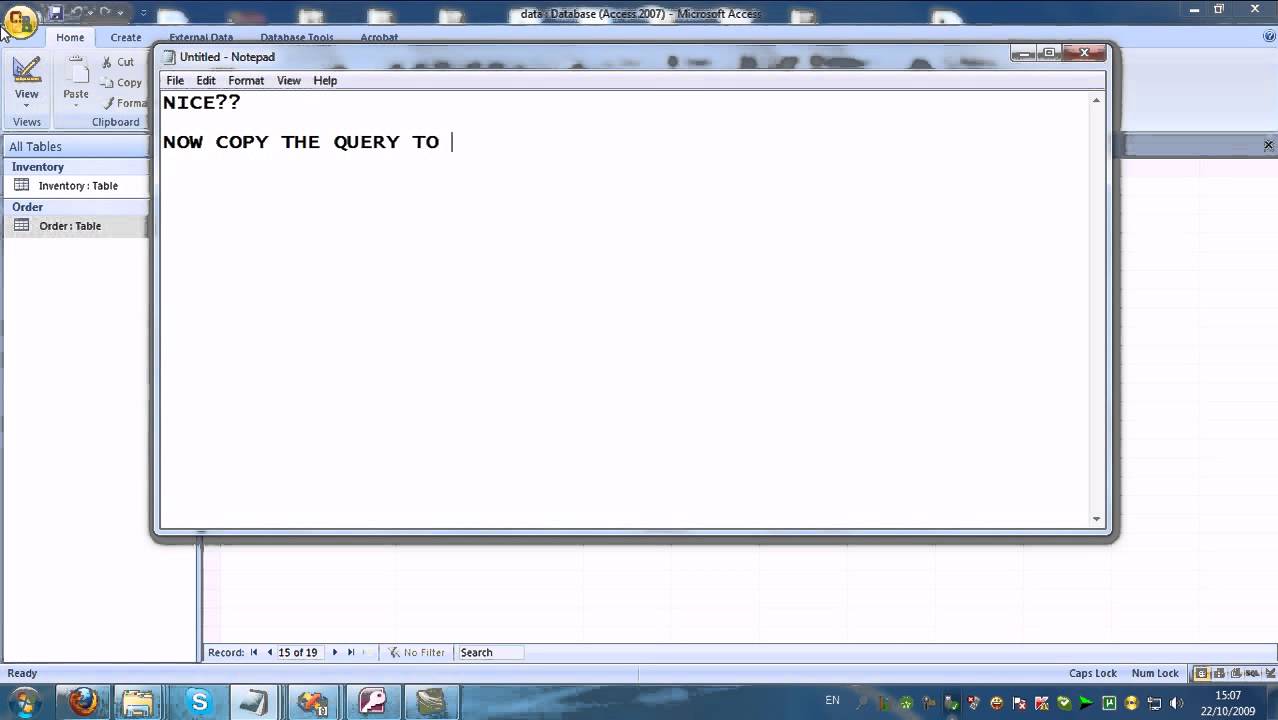Click Redo in Access quick access toolbar

(x=104, y=13)
